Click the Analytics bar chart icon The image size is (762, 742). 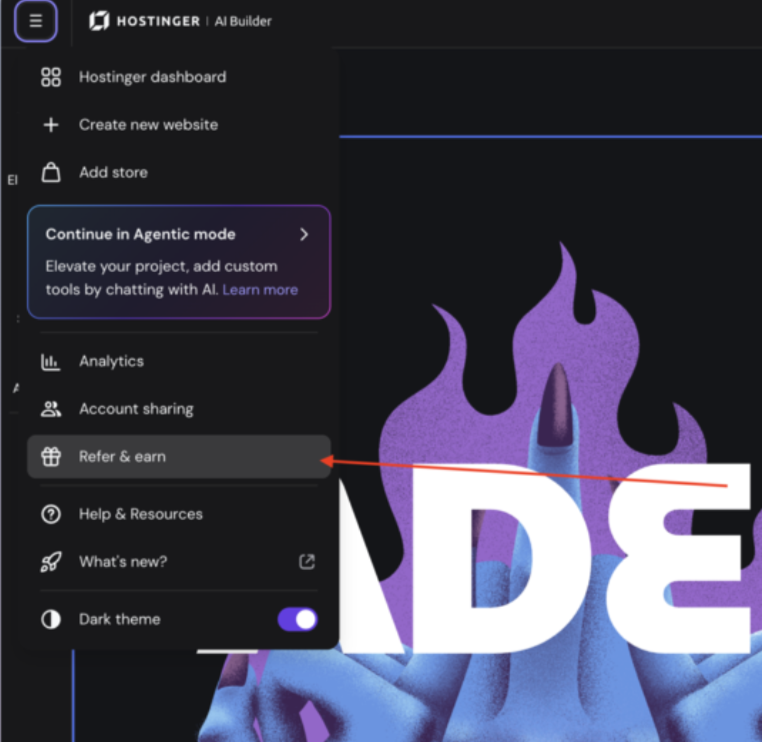pos(51,362)
